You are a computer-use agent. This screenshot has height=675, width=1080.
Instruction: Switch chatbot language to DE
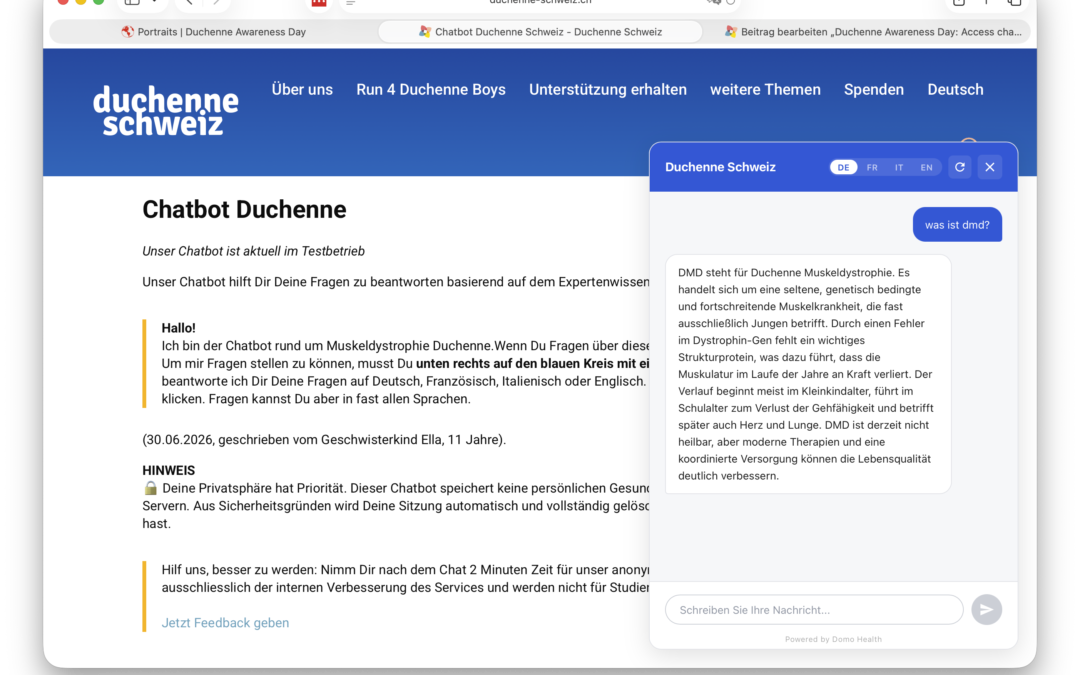tap(843, 167)
